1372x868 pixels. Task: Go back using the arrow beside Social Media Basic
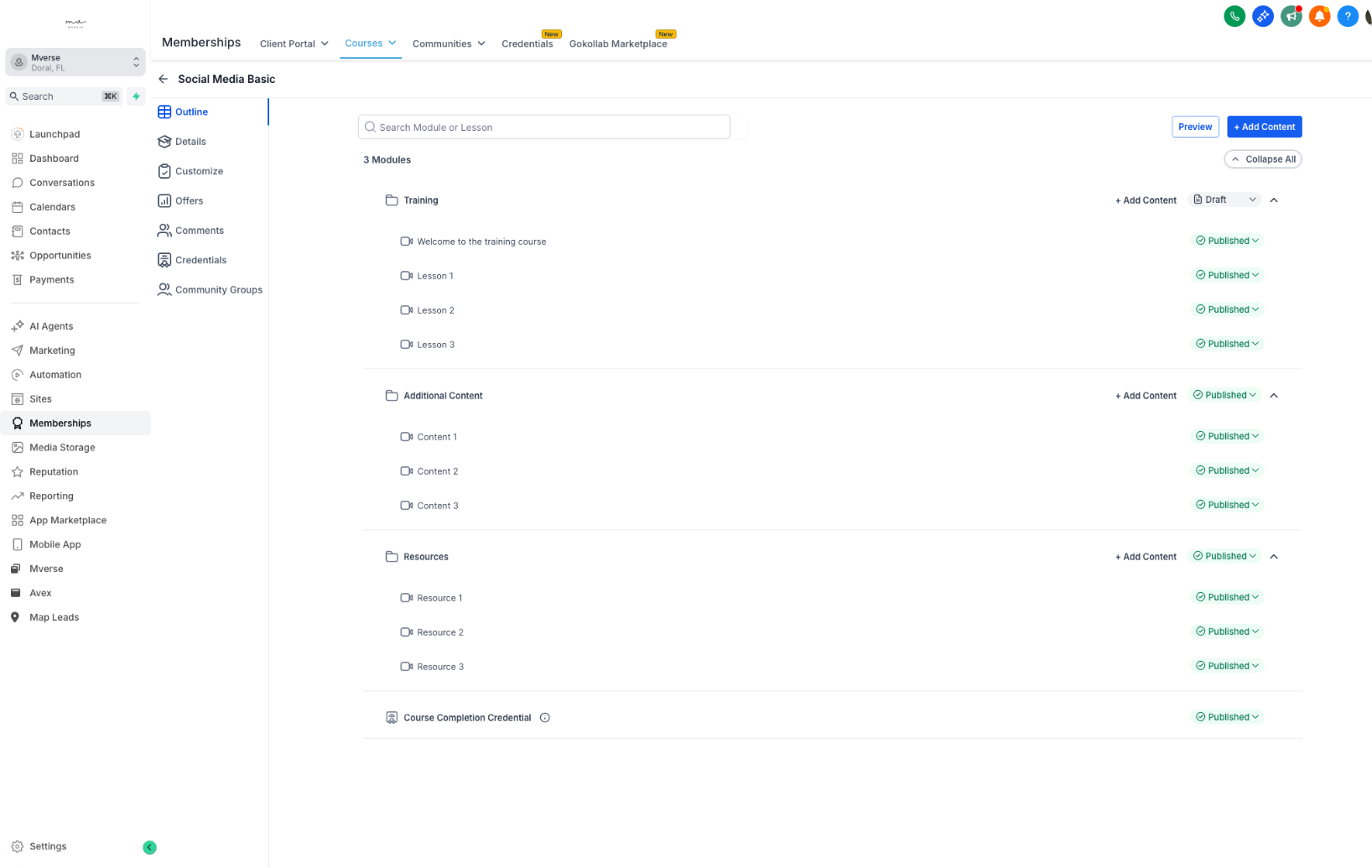click(163, 79)
